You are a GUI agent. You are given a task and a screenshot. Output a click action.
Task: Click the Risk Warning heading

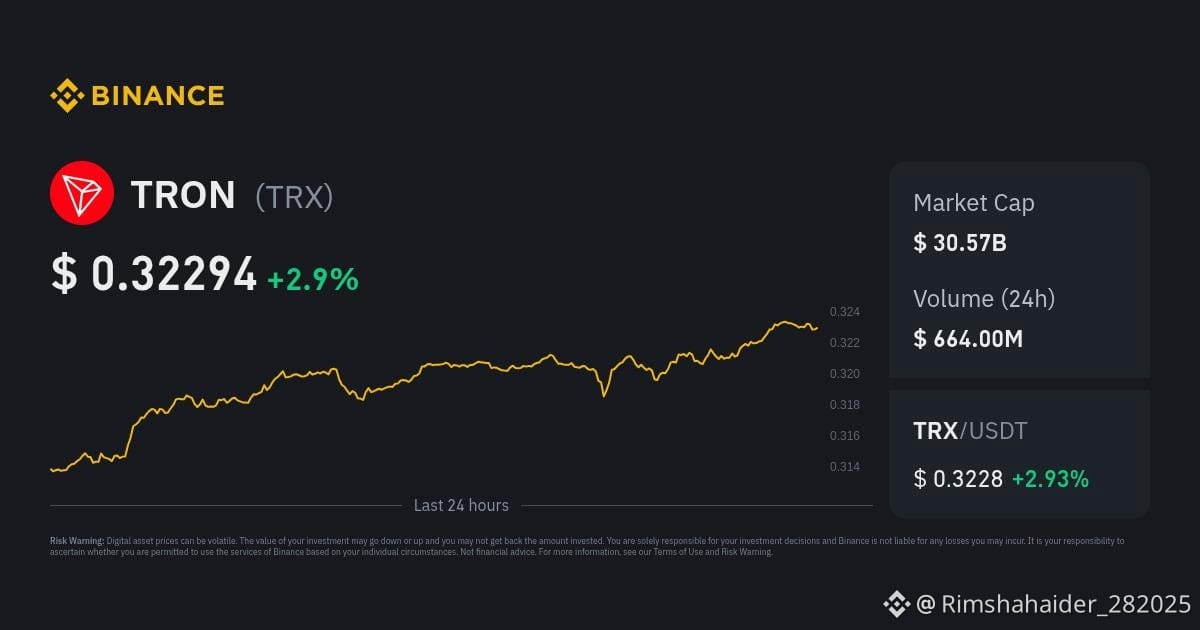pyautogui.click(x=77, y=541)
